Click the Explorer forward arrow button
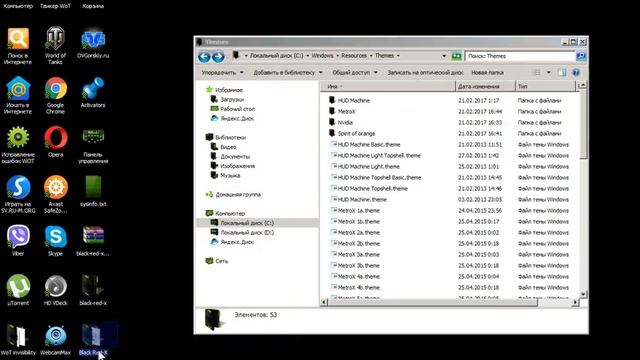Viewport: 640px width, 360px height. (218, 56)
